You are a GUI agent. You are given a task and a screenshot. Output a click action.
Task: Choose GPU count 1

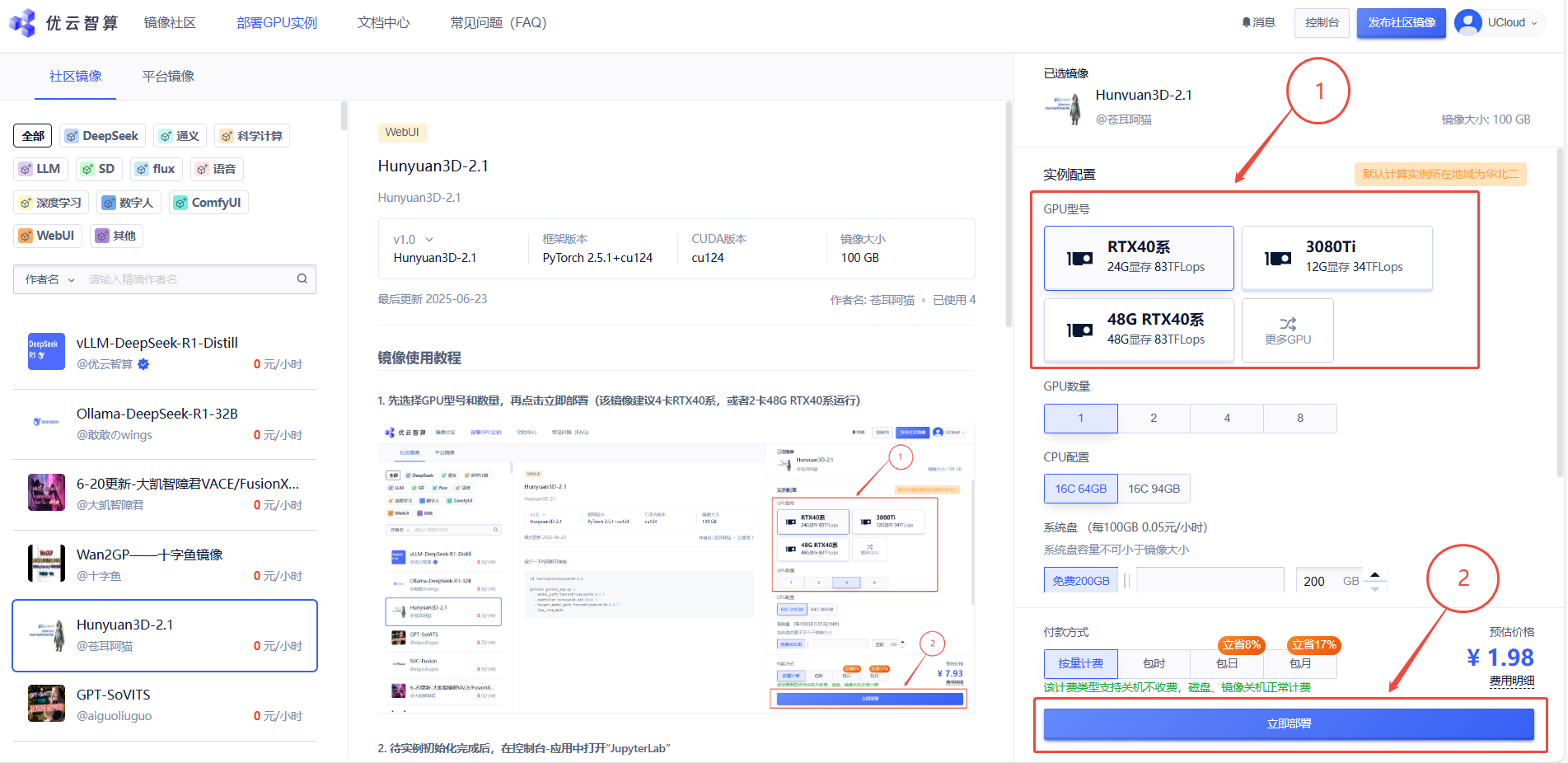tap(1081, 419)
